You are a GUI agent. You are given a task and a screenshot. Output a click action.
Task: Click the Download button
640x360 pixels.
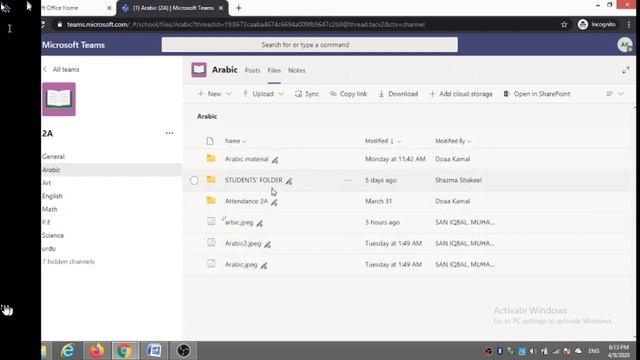(398, 94)
